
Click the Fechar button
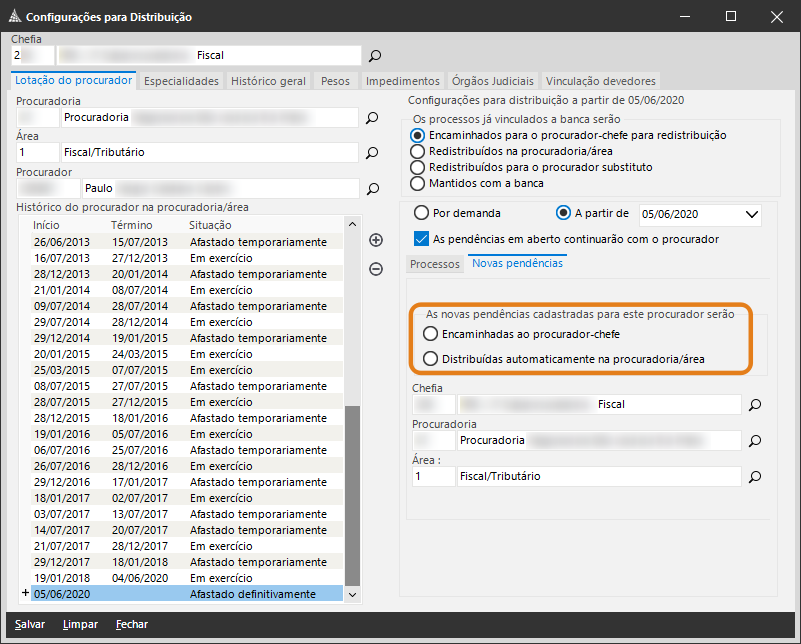click(x=132, y=624)
